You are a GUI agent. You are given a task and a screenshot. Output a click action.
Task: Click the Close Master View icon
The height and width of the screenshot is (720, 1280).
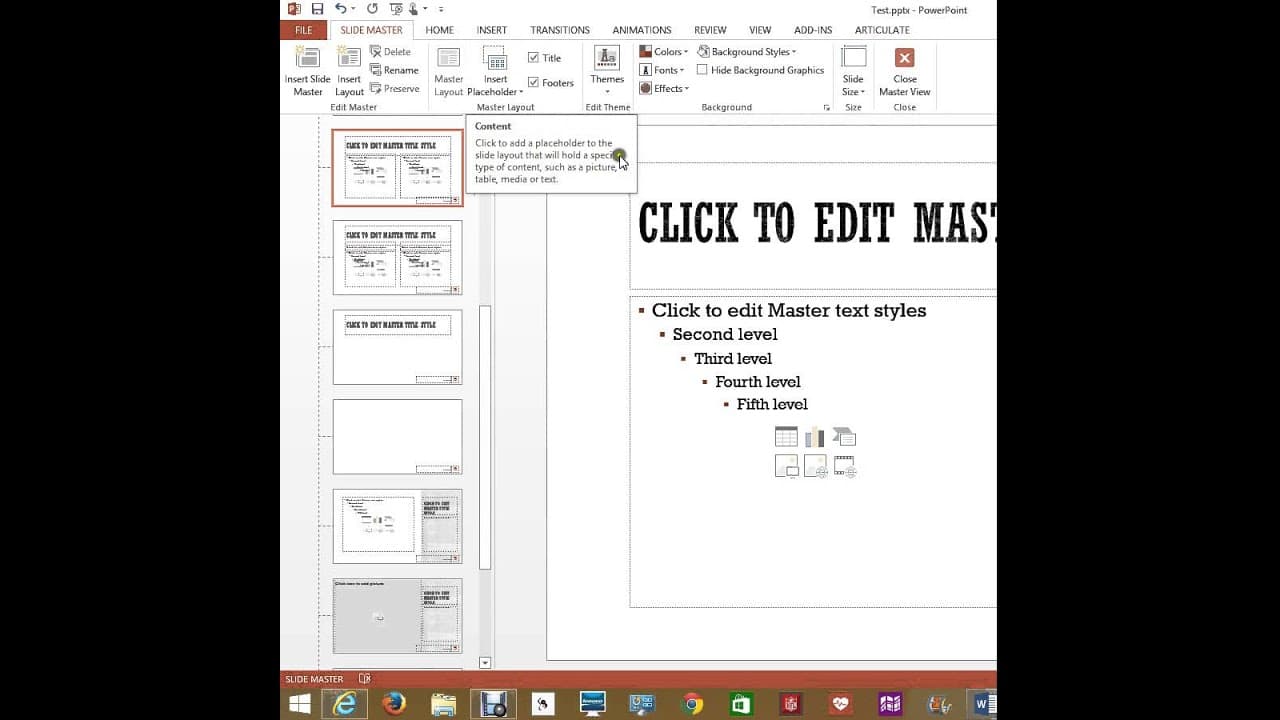pyautogui.click(x=904, y=58)
